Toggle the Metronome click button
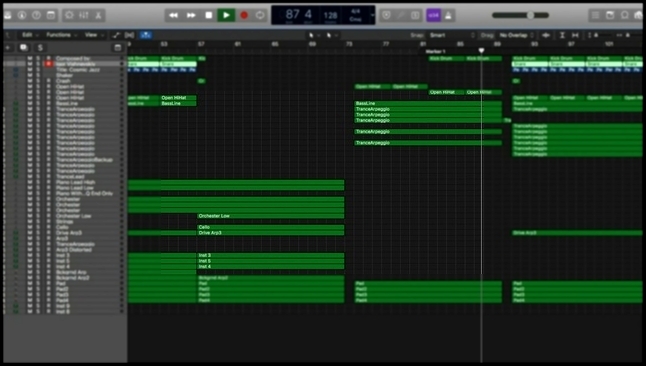This screenshot has width=646, height=366. tap(448, 15)
